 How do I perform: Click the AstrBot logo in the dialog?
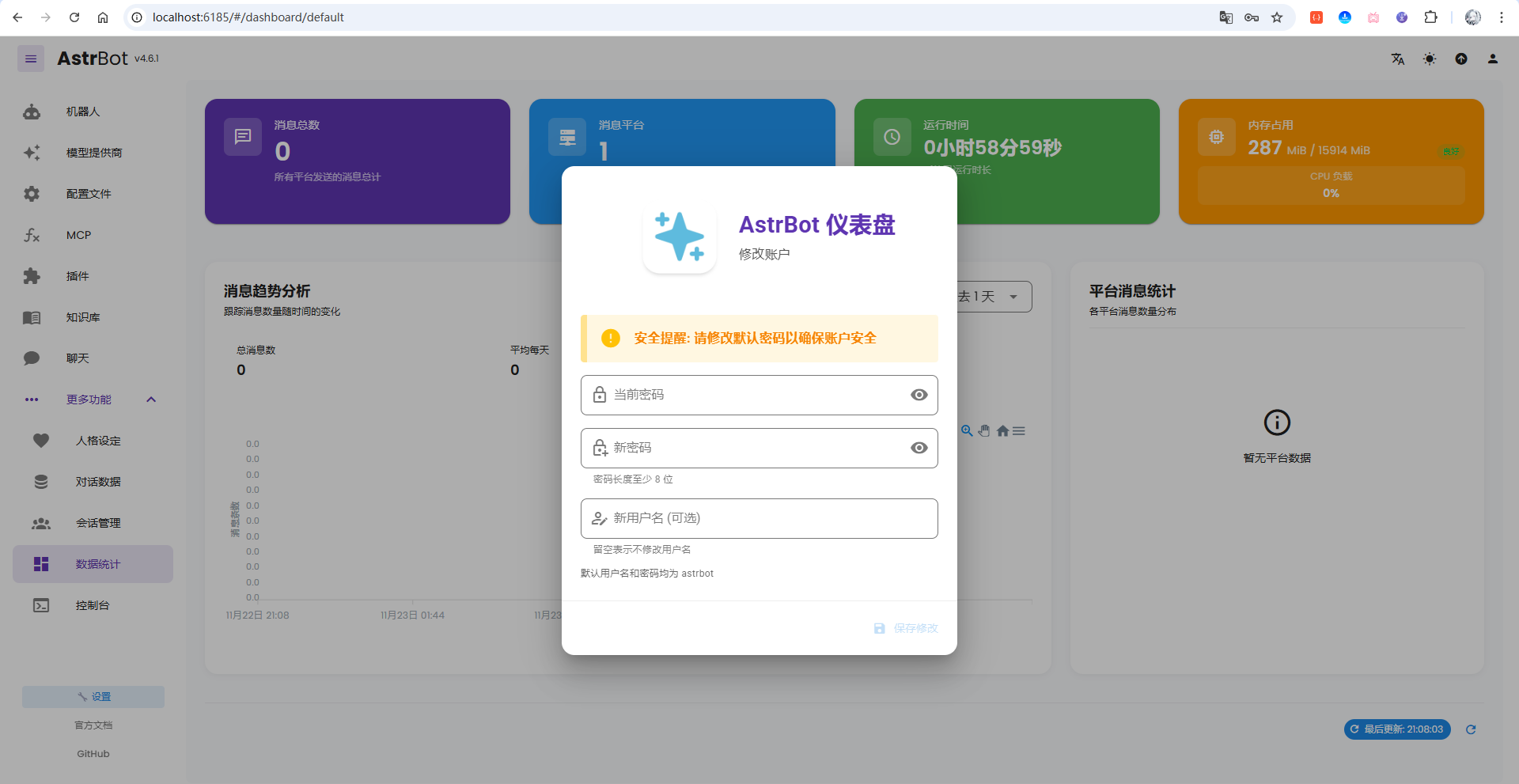click(x=680, y=237)
